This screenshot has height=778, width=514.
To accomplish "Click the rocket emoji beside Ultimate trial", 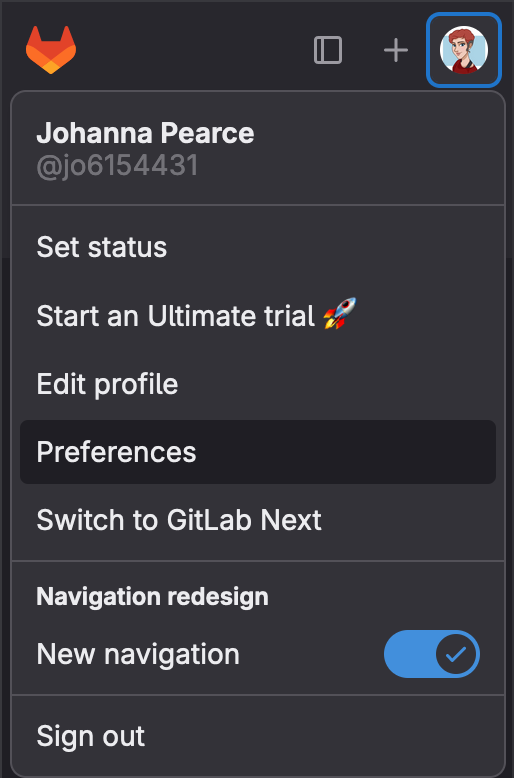I will pos(340,314).
